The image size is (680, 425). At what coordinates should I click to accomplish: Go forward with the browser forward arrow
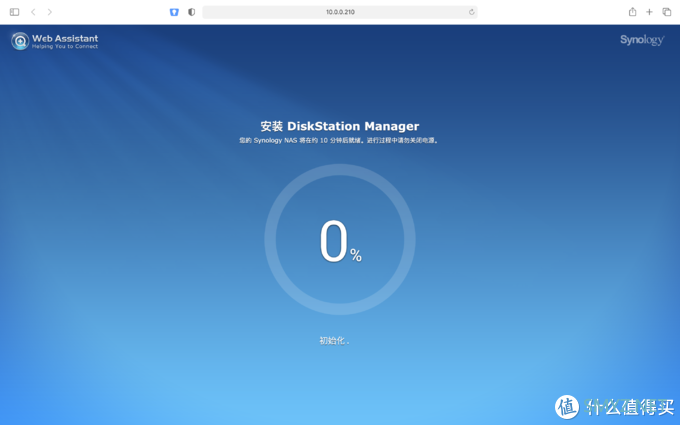point(49,12)
